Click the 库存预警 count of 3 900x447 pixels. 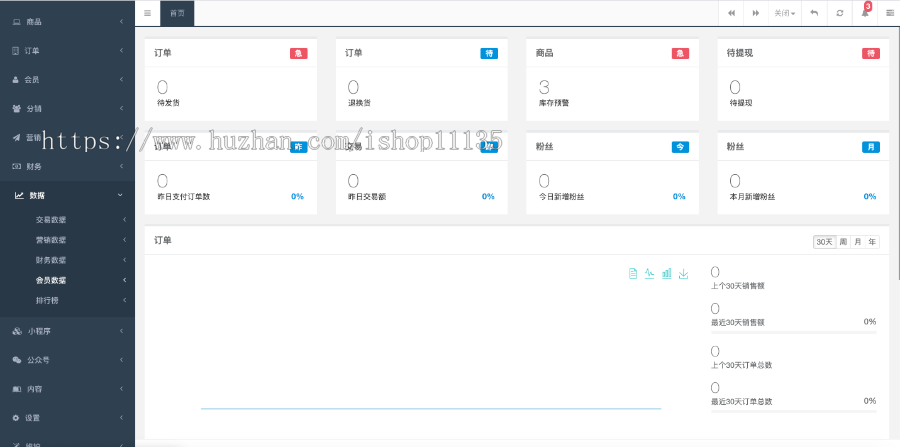coord(544,87)
